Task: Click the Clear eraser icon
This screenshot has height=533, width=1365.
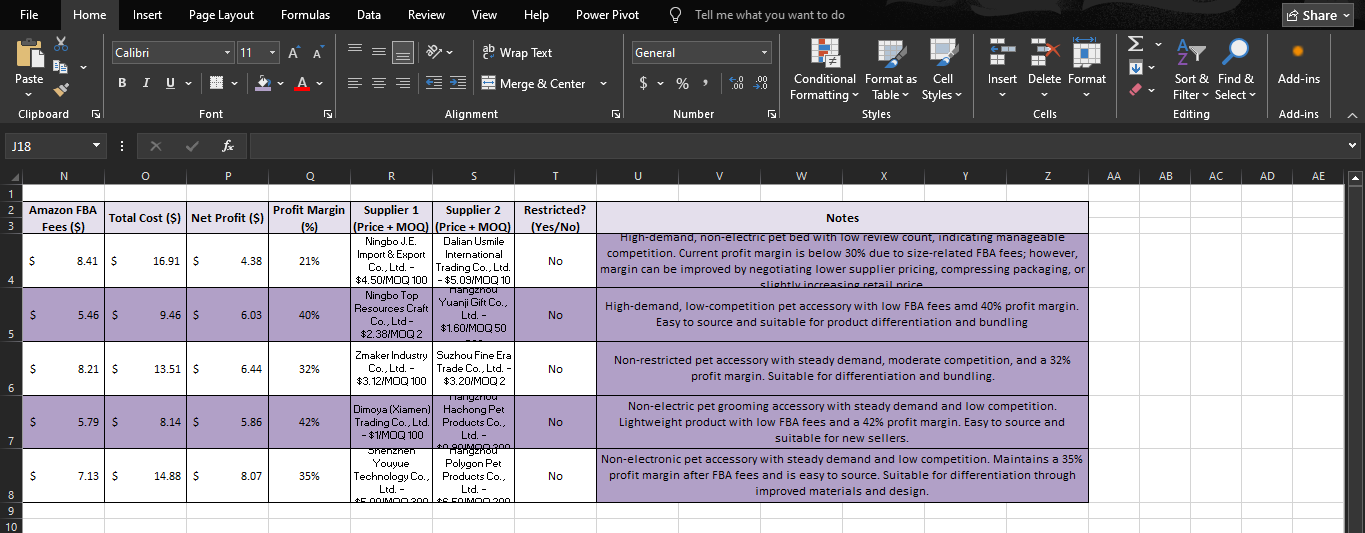Action: tap(1135, 90)
